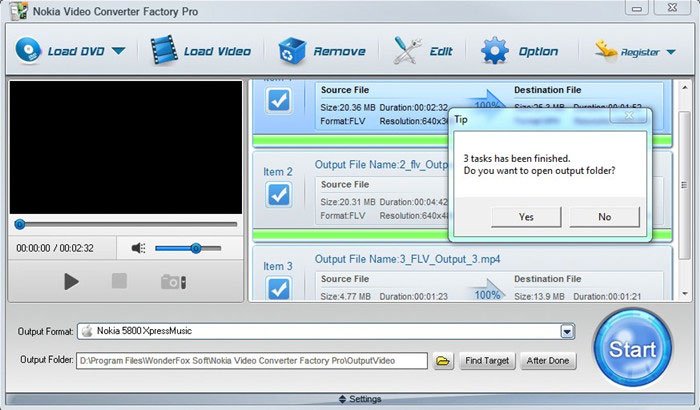Close the Tip dialog
The image size is (700, 410).
coord(629,116)
